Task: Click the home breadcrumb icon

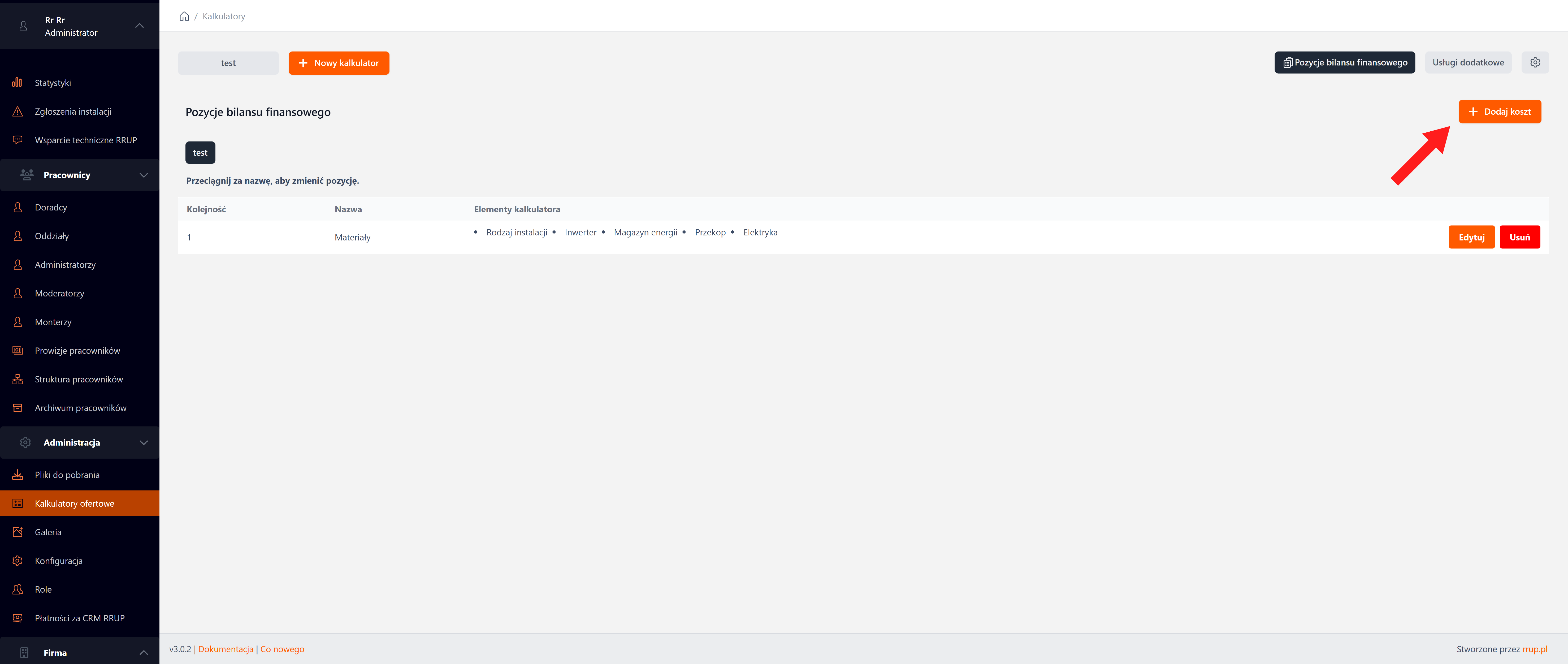Action: [184, 16]
